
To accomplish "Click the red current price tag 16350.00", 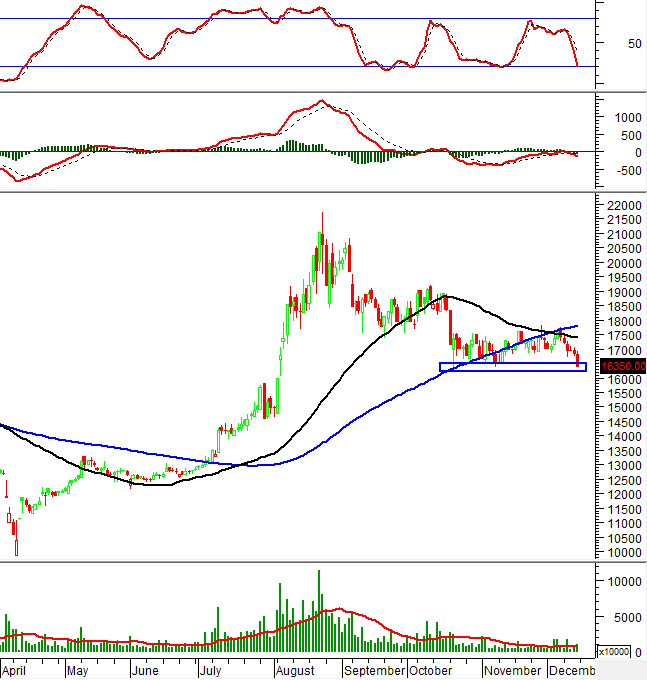I will click(x=620, y=366).
